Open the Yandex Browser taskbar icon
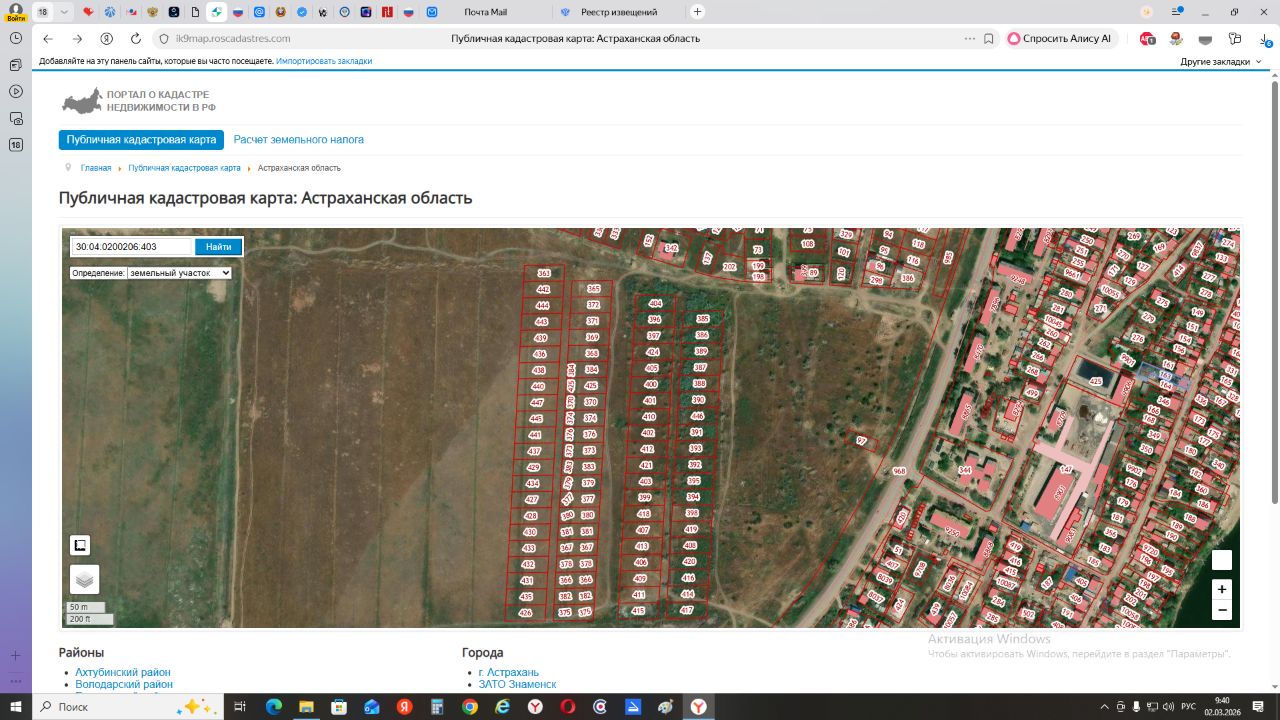 point(699,706)
